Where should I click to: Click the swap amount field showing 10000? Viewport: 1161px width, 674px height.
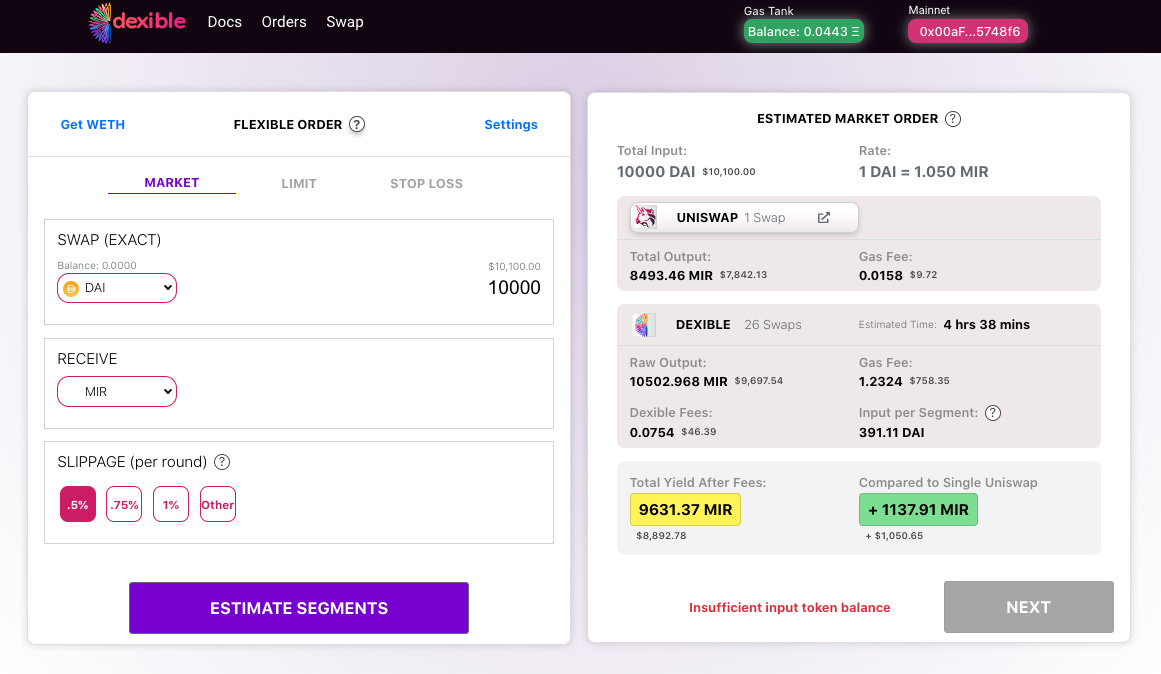[514, 287]
